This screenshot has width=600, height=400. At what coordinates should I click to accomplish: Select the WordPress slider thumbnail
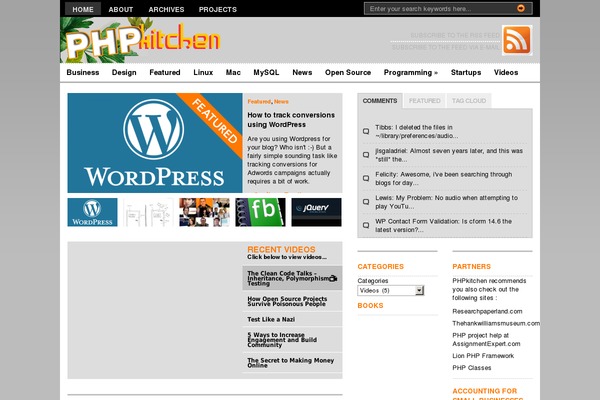tap(93, 212)
